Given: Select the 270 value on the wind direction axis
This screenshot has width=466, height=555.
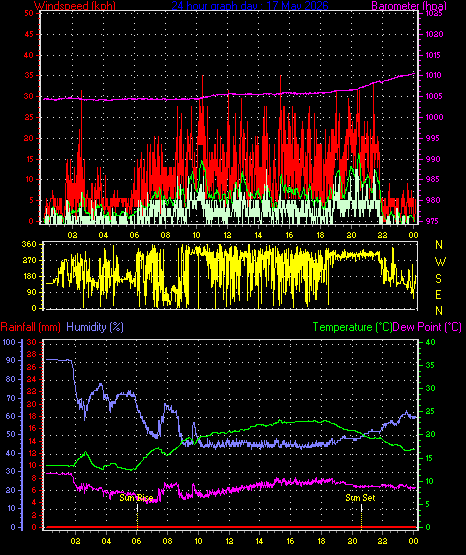Looking at the screenshot, I should [29, 260].
